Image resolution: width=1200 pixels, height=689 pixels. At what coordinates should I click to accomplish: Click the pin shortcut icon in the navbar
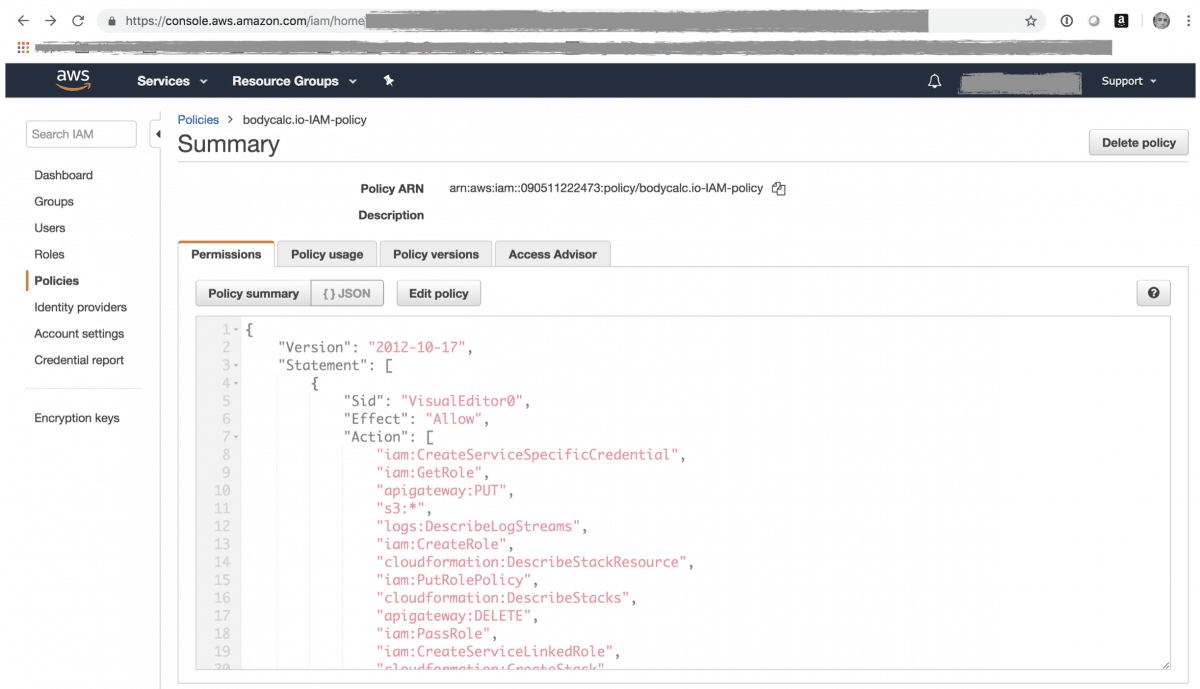pos(388,81)
